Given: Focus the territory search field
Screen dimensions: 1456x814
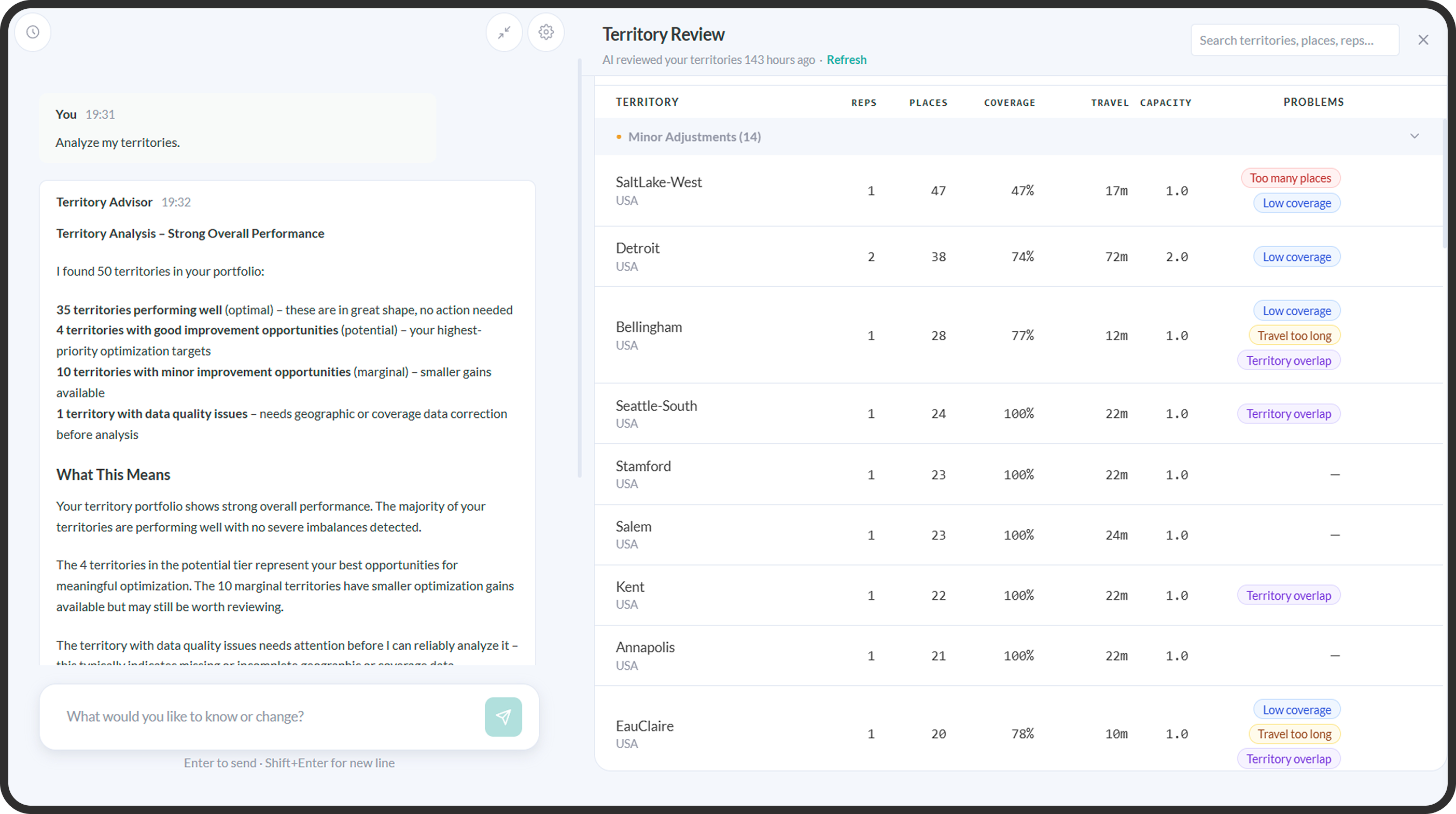Looking at the screenshot, I should (x=1295, y=40).
